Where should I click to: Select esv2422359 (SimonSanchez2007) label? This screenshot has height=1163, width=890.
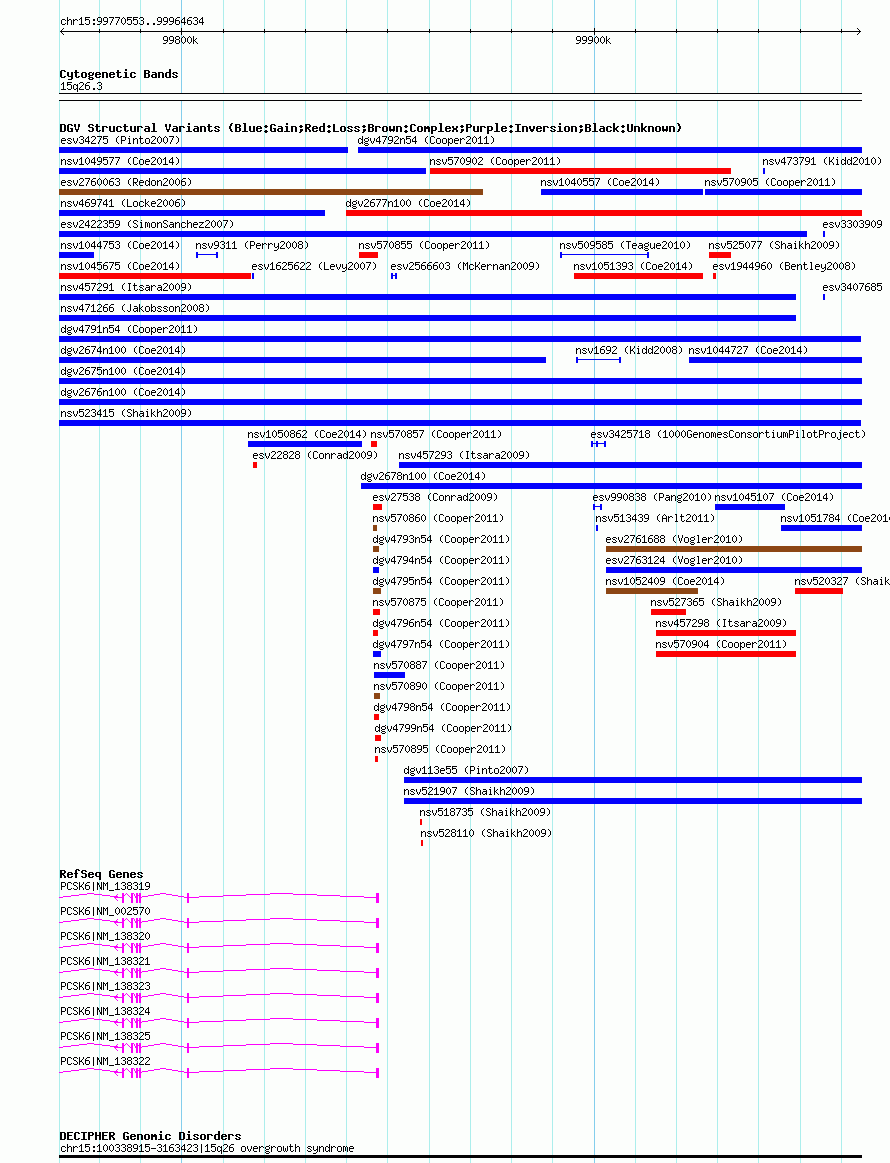pyautogui.click(x=147, y=224)
